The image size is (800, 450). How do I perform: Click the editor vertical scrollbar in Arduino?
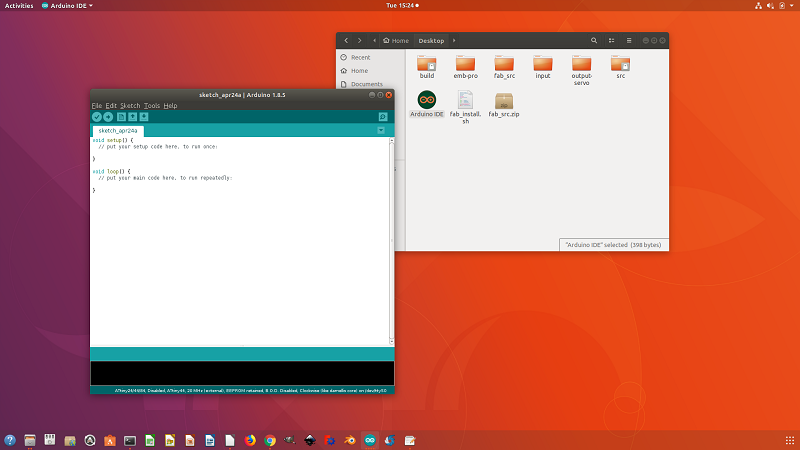click(391, 241)
